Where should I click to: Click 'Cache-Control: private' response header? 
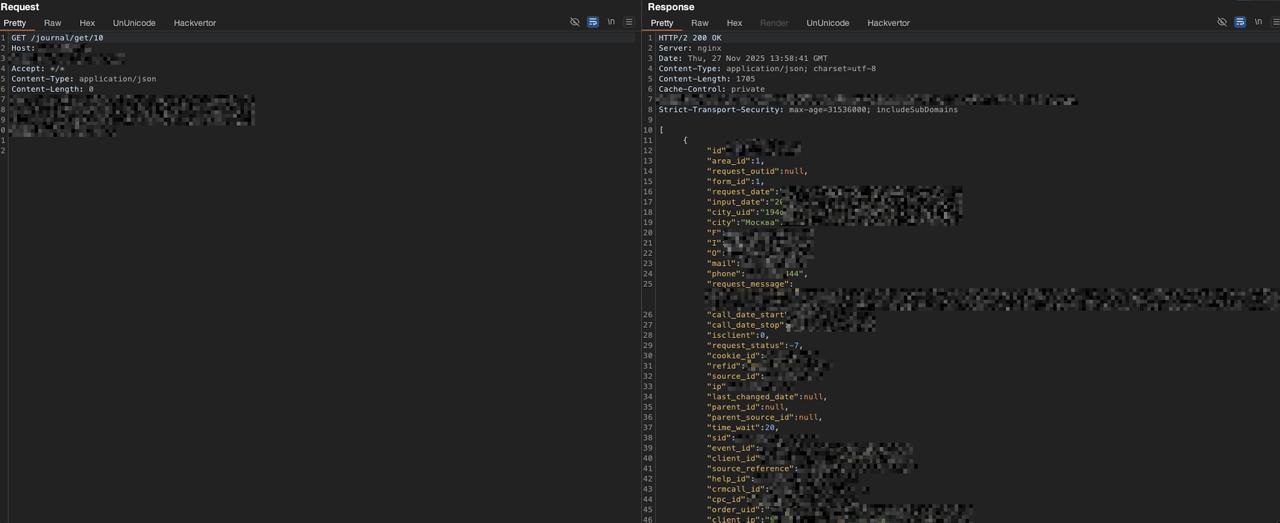(x=711, y=89)
